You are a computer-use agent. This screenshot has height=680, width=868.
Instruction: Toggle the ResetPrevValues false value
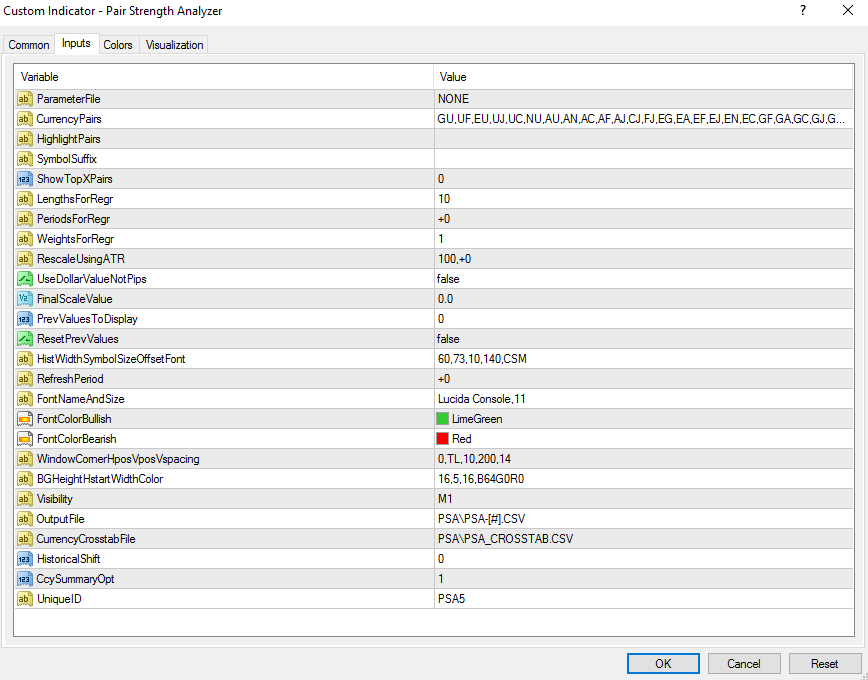click(640, 339)
